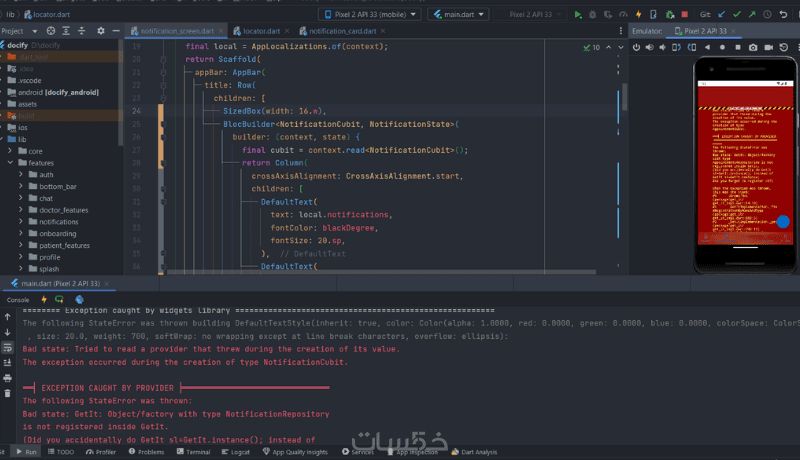Commit changes with the green checkmark icon

click(737, 14)
